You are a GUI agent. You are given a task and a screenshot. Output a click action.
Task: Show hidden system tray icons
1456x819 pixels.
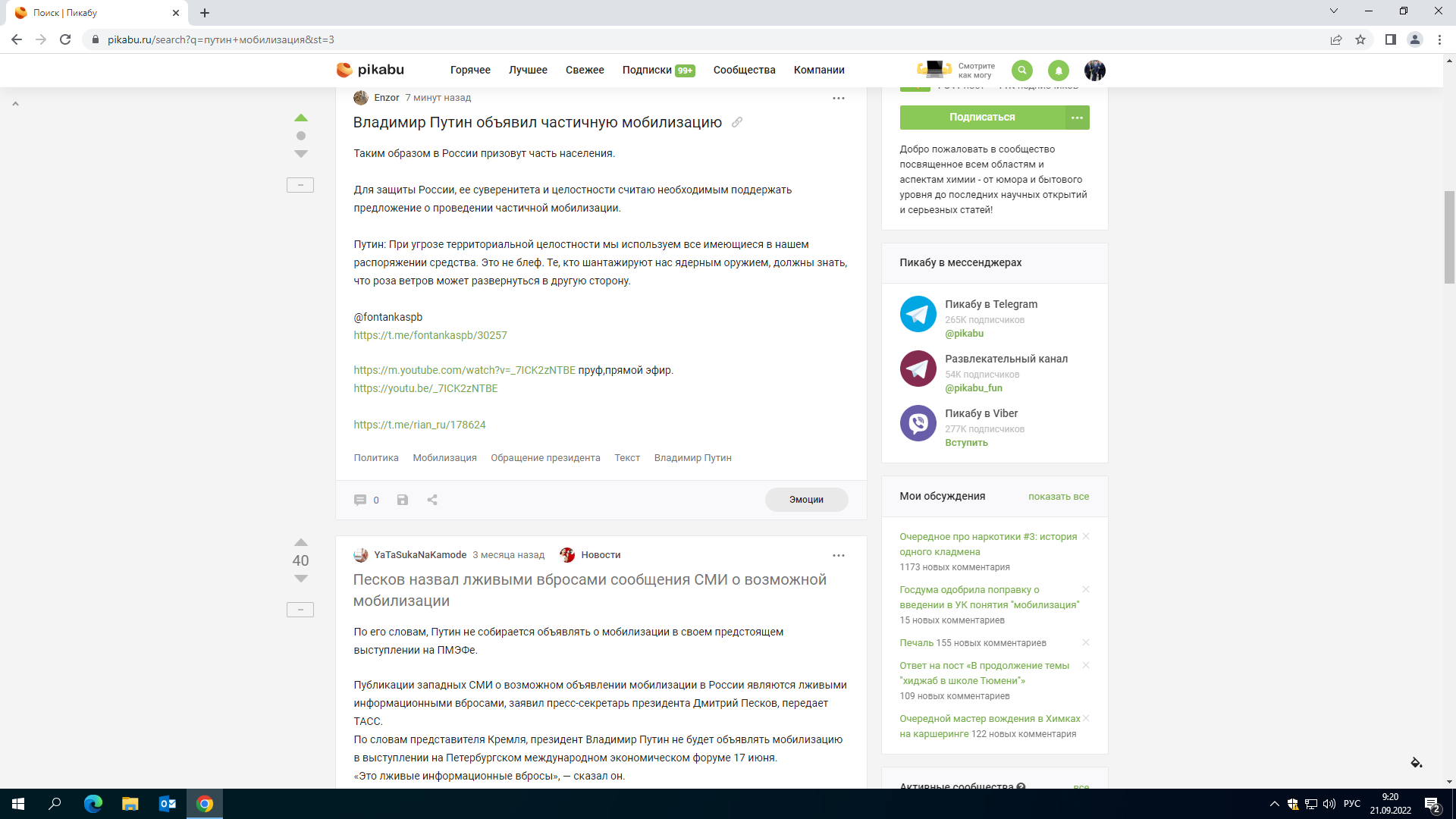1274,804
